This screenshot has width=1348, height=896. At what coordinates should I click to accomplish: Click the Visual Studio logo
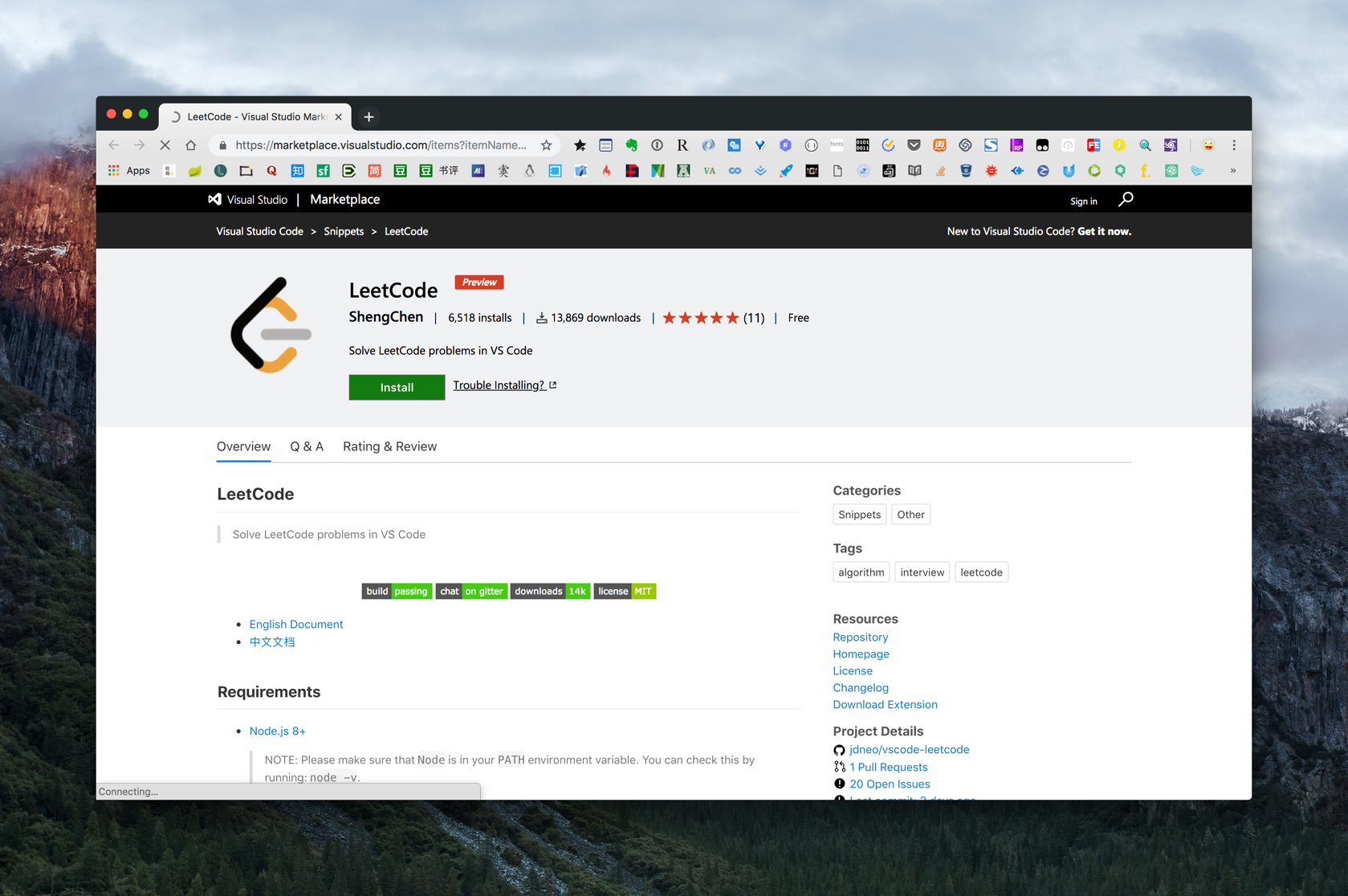tap(248, 199)
